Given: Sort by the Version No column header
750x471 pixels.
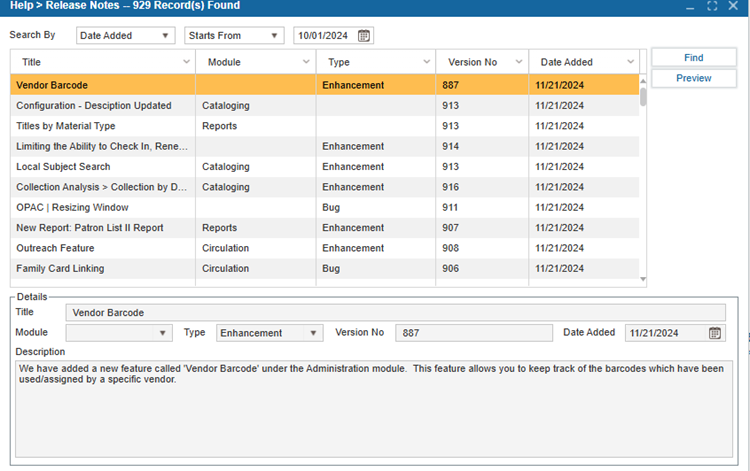Looking at the screenshot, I should (x=472, y=62).
